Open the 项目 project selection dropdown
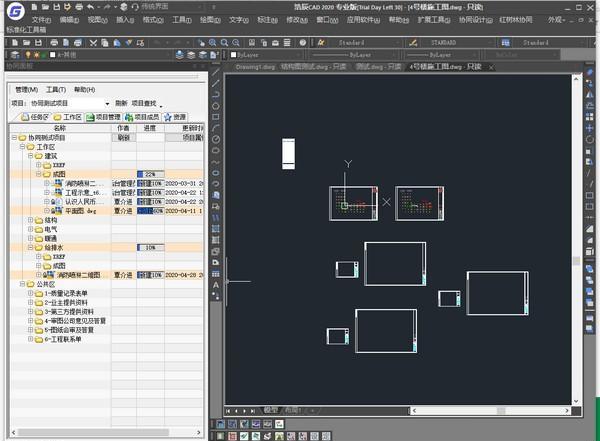 [107, 103]
